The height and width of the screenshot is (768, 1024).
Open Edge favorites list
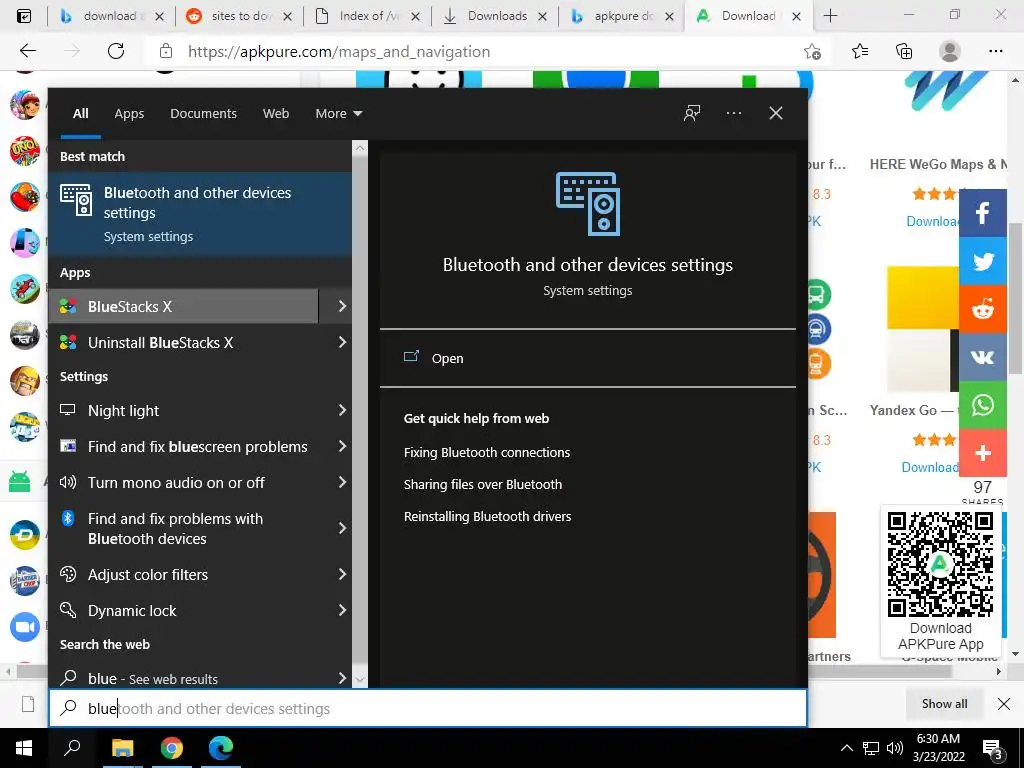[x=860, y=51]
